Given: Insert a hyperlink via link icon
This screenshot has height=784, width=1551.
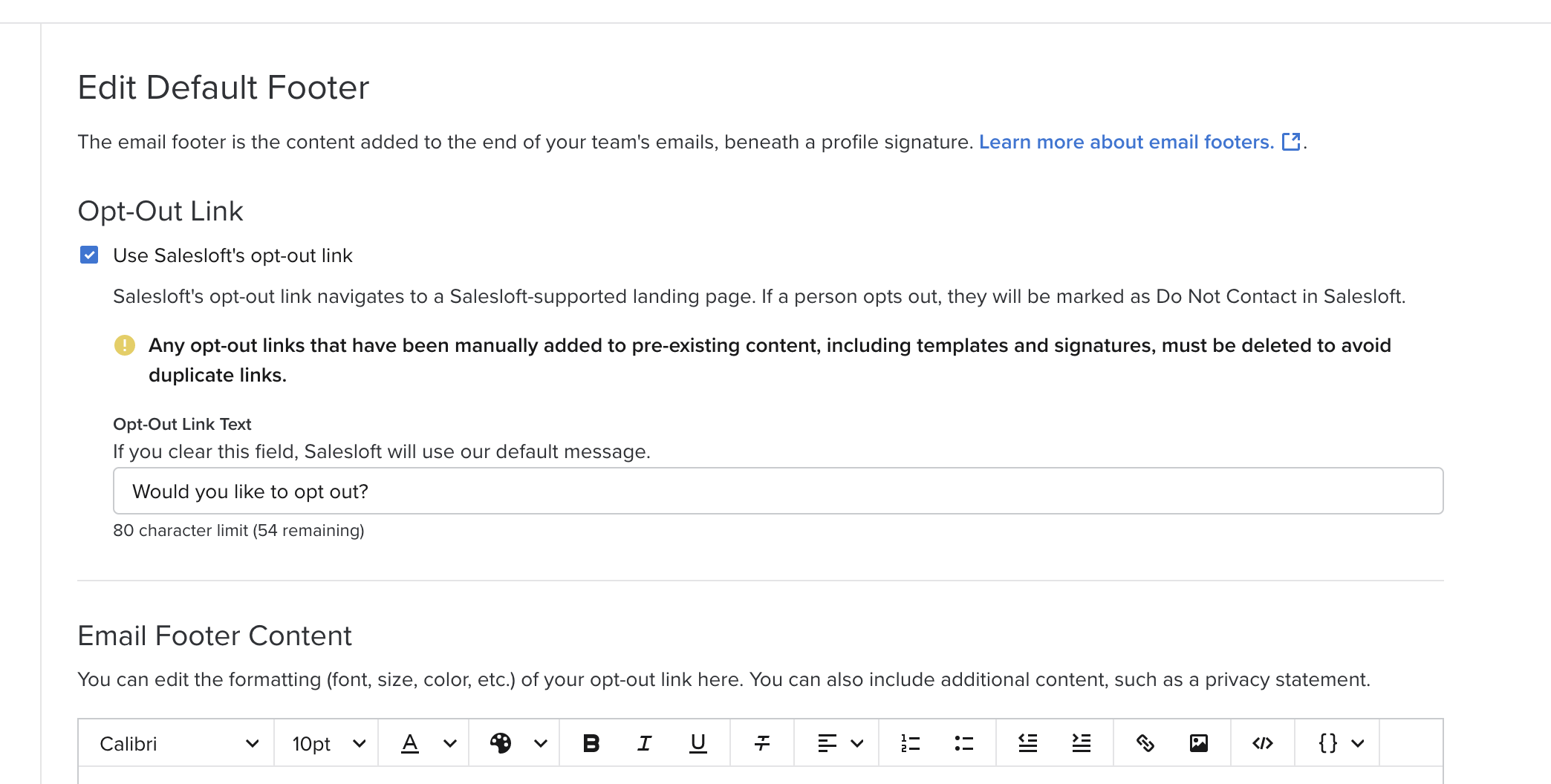Looking at the screenshot, I should coord(1145,743).
